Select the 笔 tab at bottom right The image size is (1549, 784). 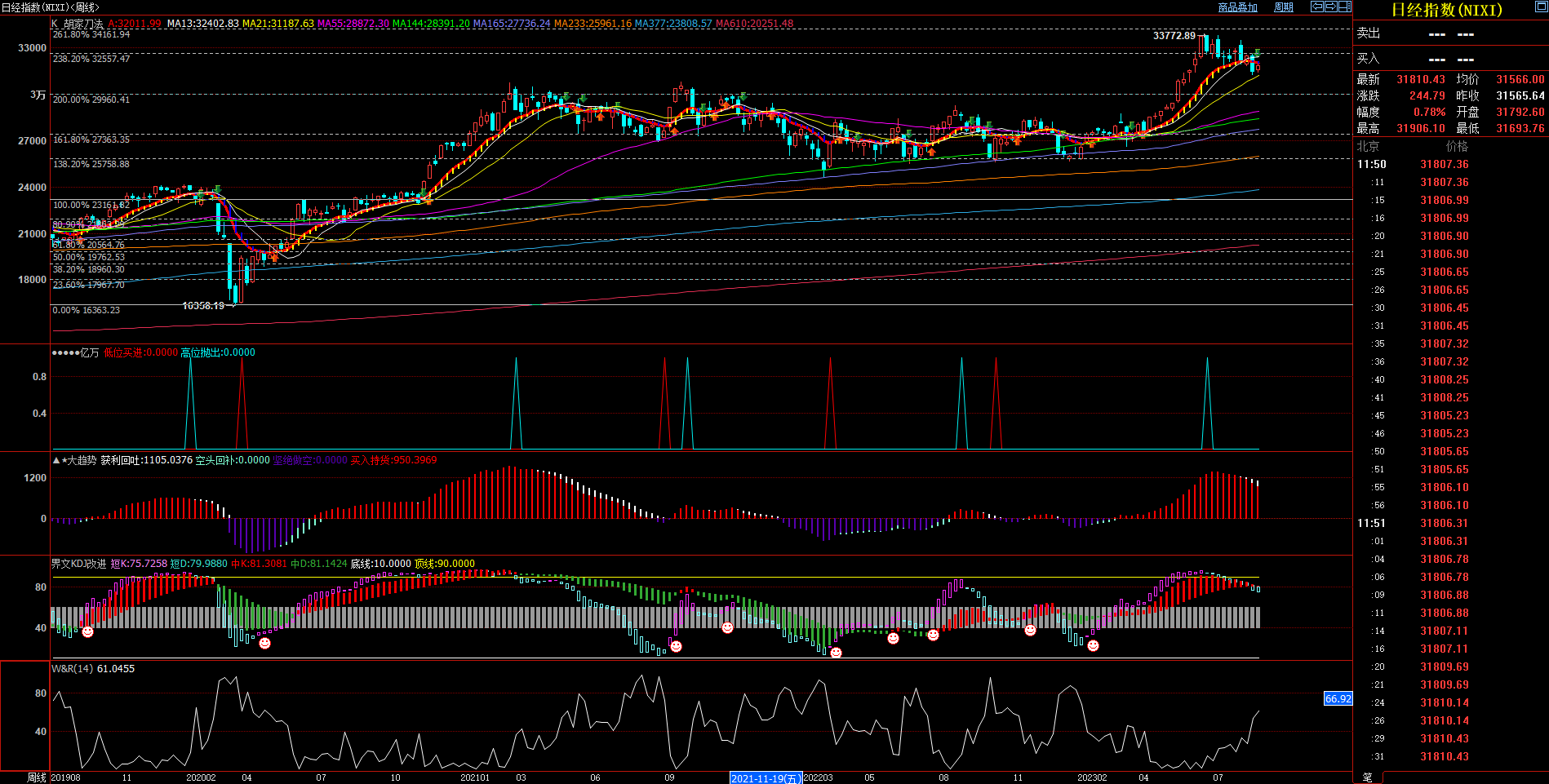click(1367, 777)
